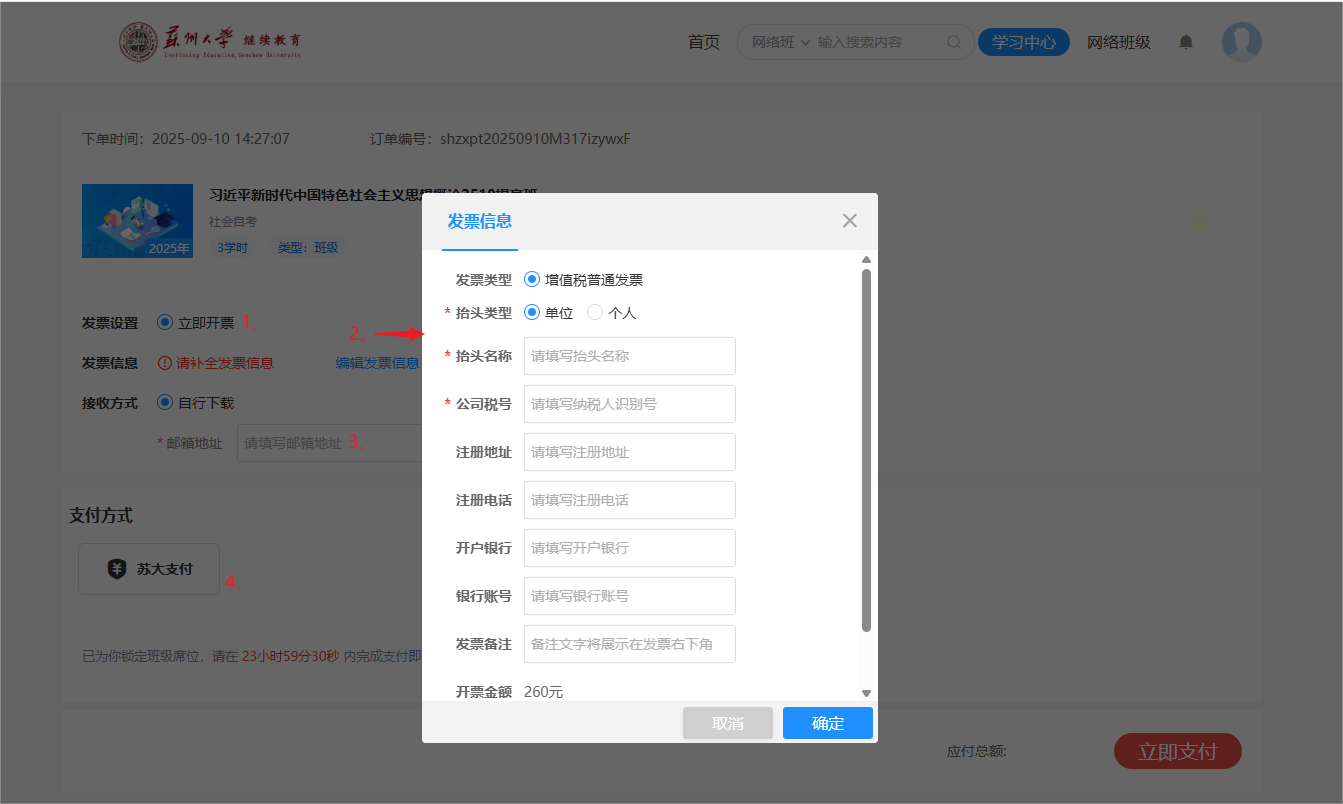Go to 网络班级 in top navigation
Image resolution: width=1343 pixels, height=804 pixels.
(x=1118, y=42)
